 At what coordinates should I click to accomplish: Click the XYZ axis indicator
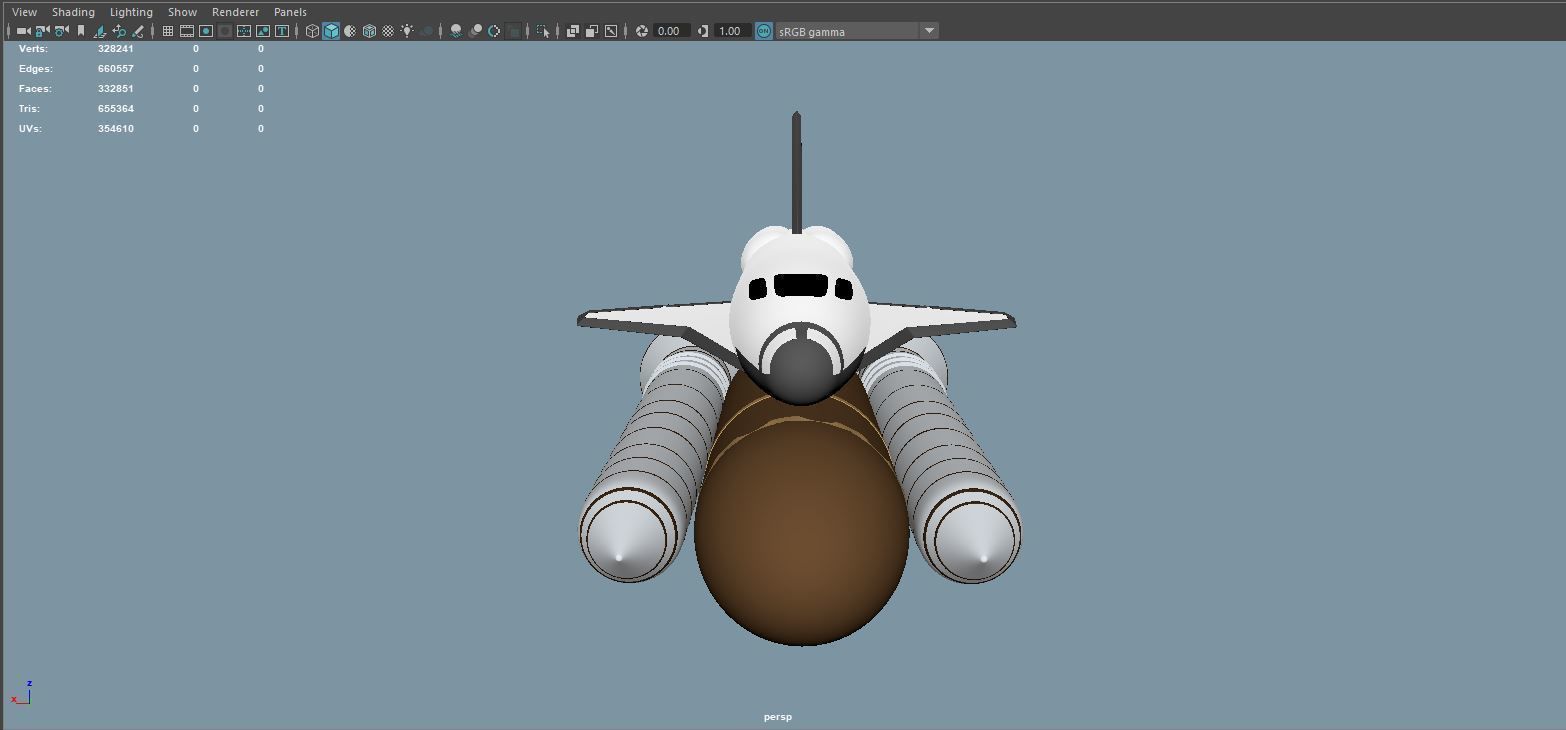click(x=22, y=692)
